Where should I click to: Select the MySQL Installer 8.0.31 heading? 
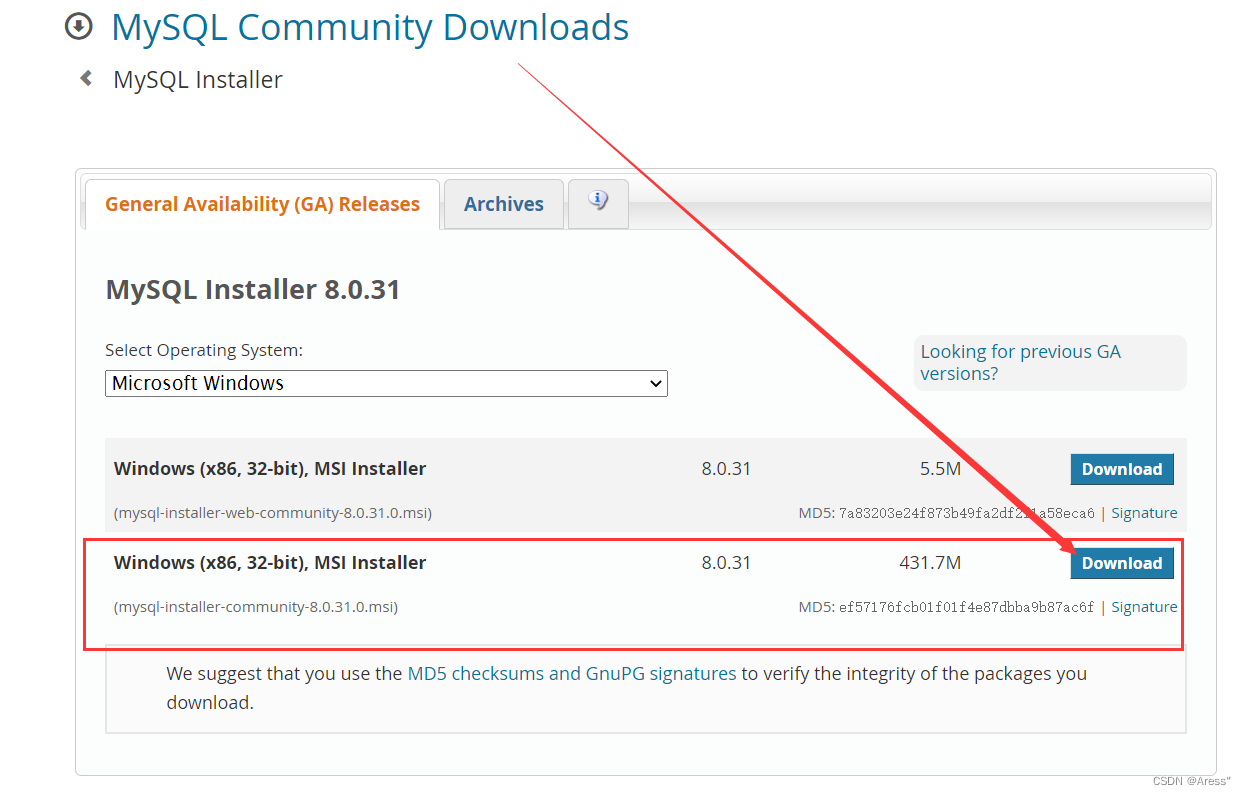coord(253,290)
